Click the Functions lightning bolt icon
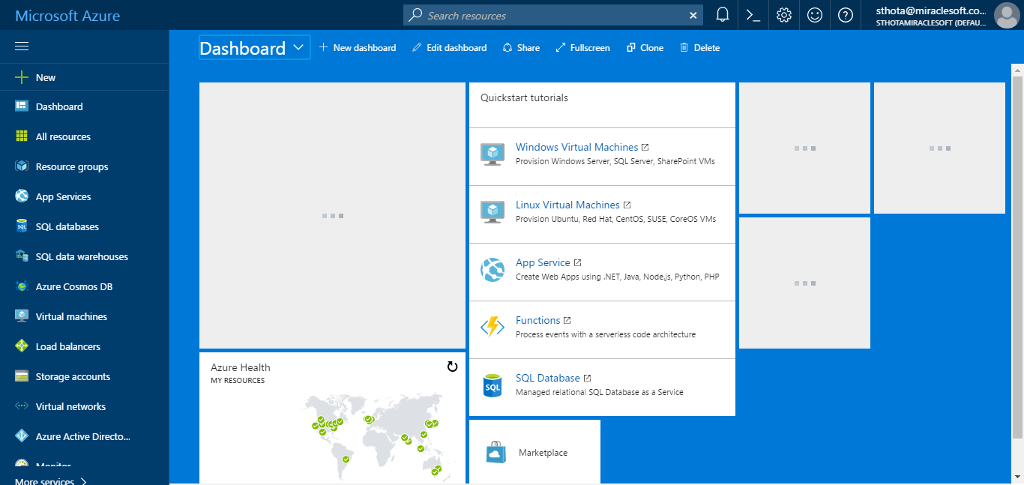The height and width of the screenshot is (485, 1024). 492,327
